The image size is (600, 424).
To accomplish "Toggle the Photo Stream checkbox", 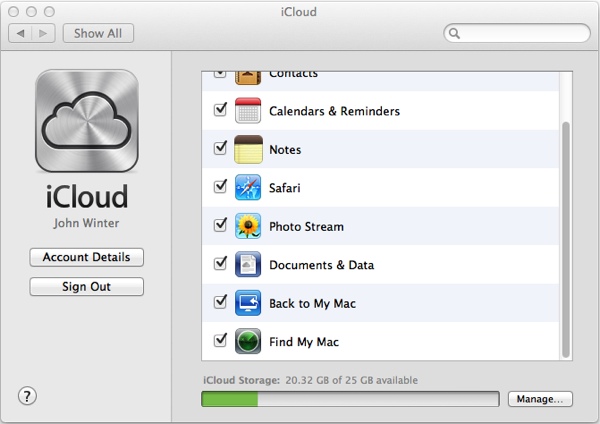I will [x=220, y=225].
